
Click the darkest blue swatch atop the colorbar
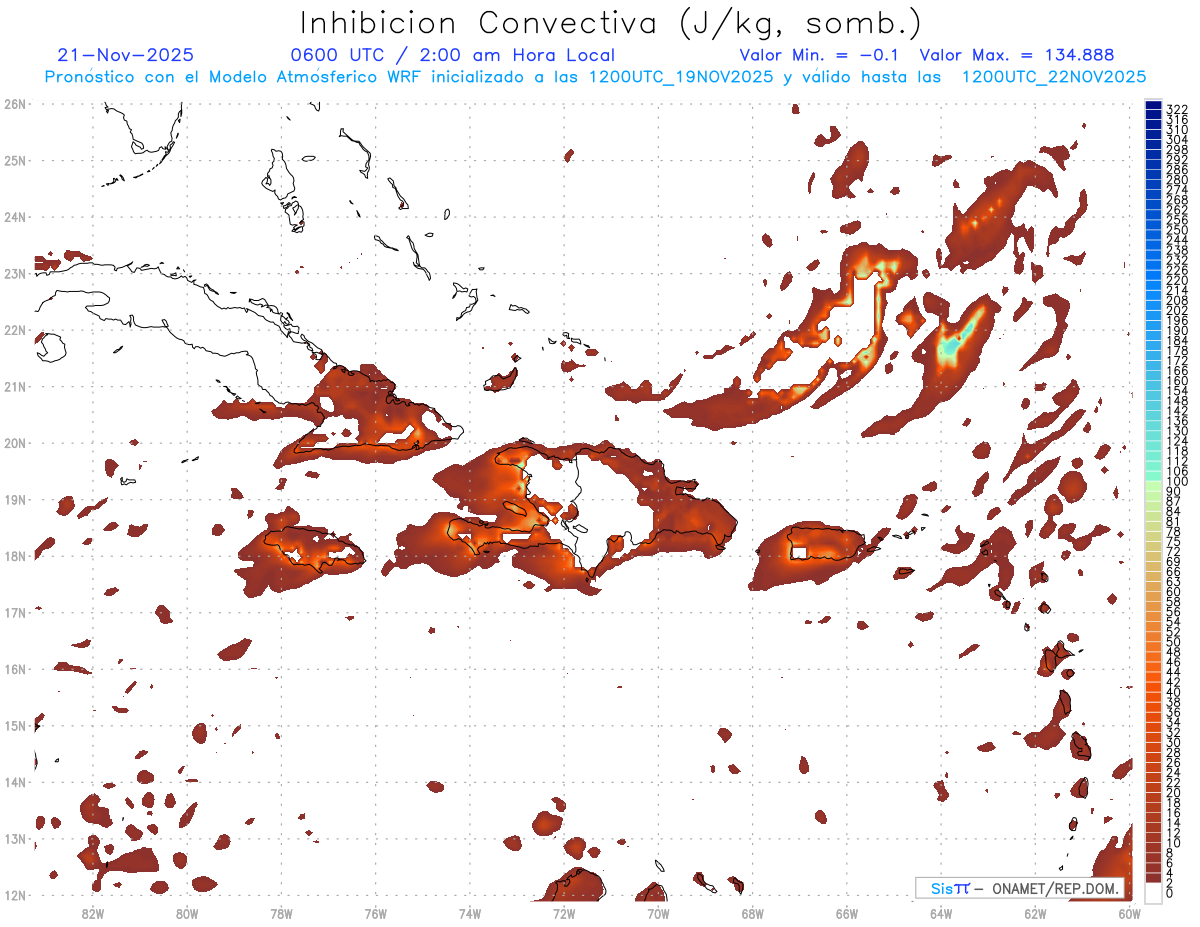(x=1154, y=106)
